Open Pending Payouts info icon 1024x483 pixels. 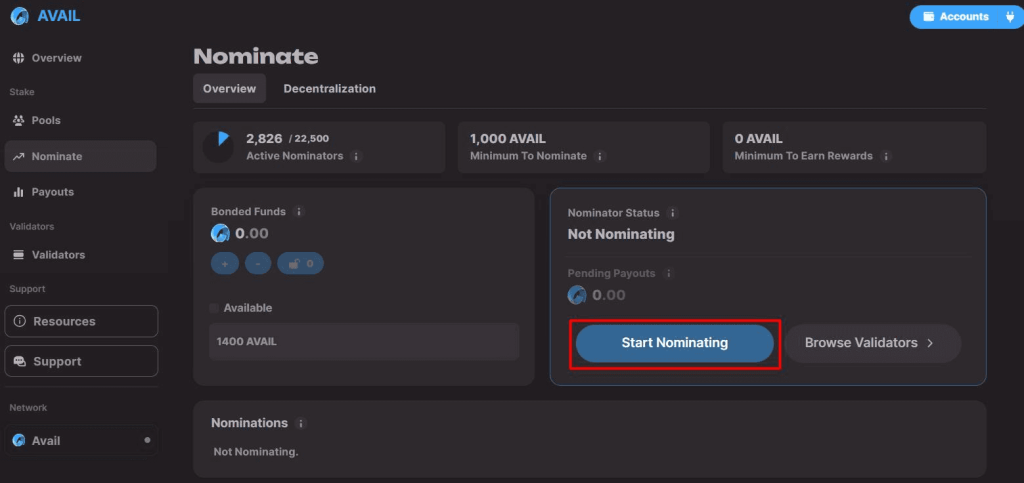click(x=668, y=273)
